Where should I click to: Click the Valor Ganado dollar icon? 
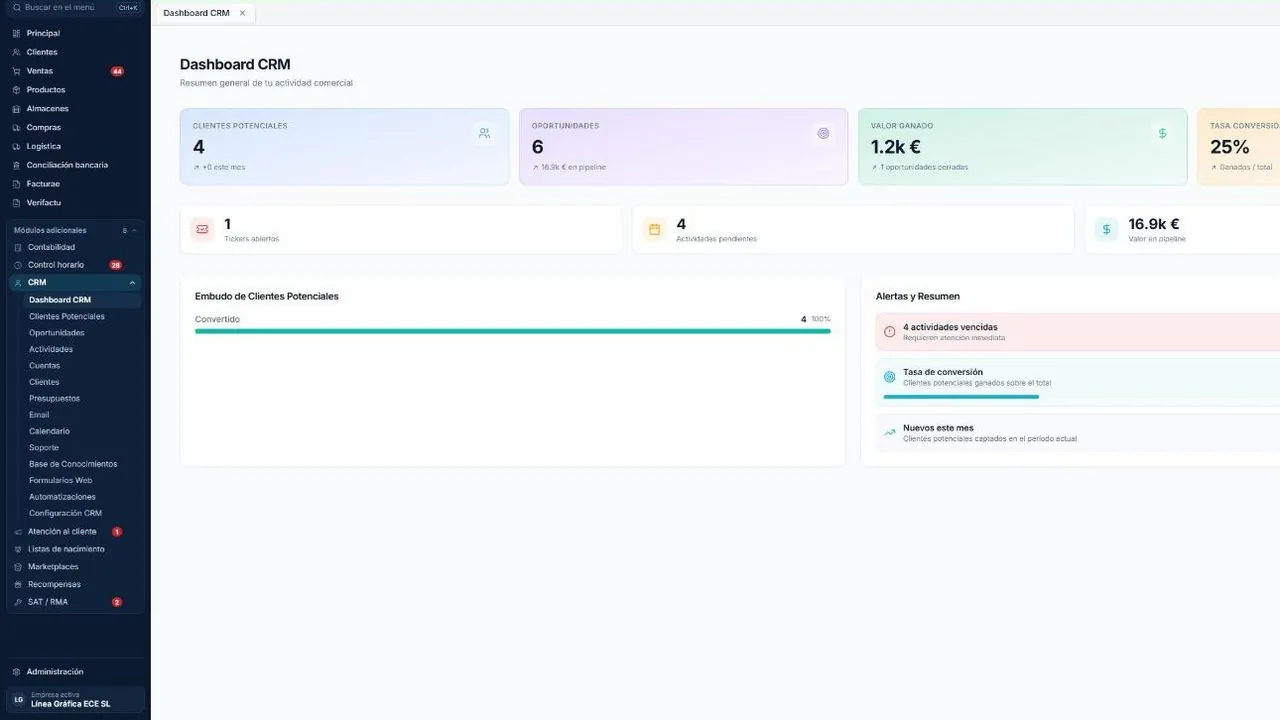pos(1162,133)
